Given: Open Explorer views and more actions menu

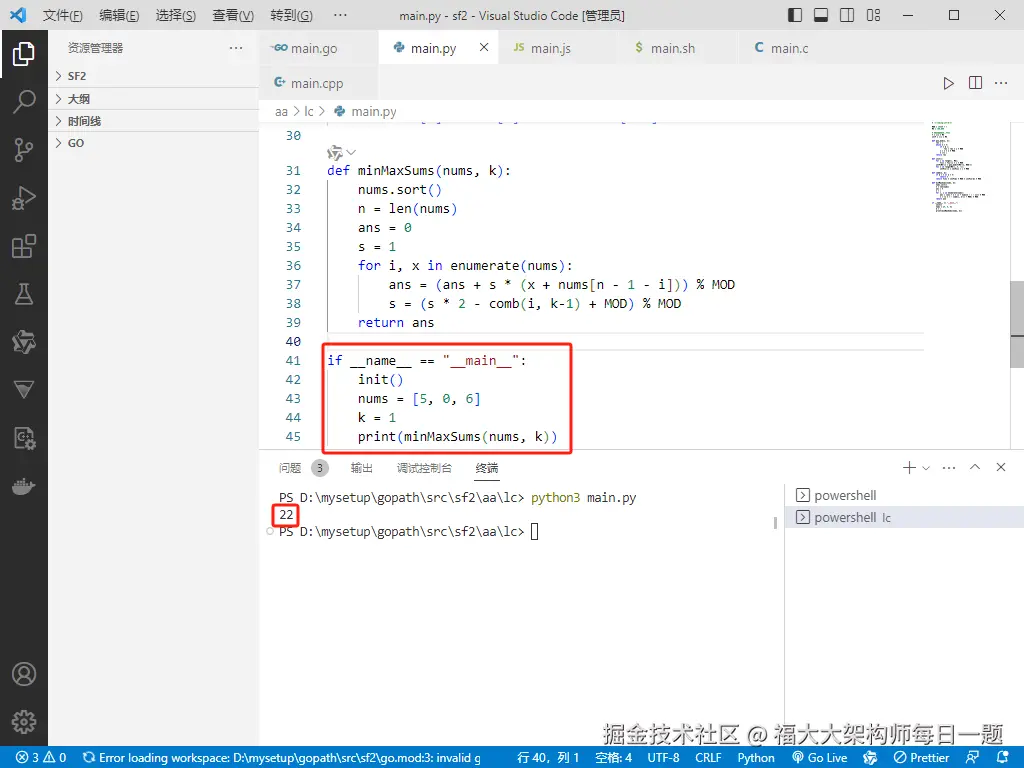Looking at the screenshot, I should (236, 48).
